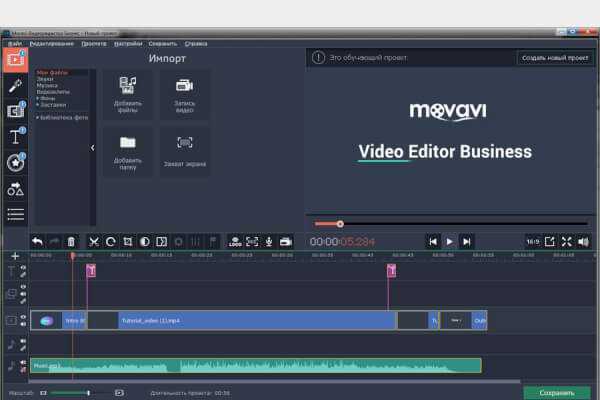Click the Захват экрана button
600x400 pixels.
[x=185, y=152]
